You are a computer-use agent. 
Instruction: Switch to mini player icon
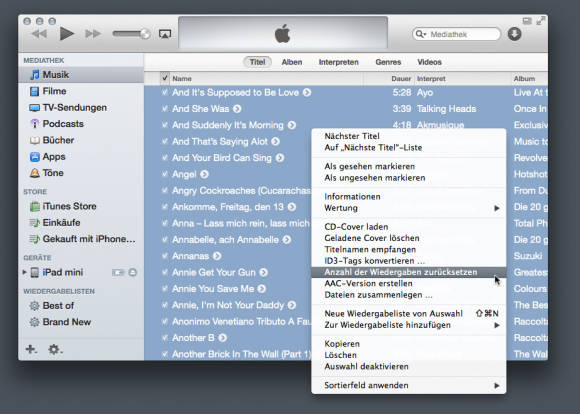[x=527, y=21]
